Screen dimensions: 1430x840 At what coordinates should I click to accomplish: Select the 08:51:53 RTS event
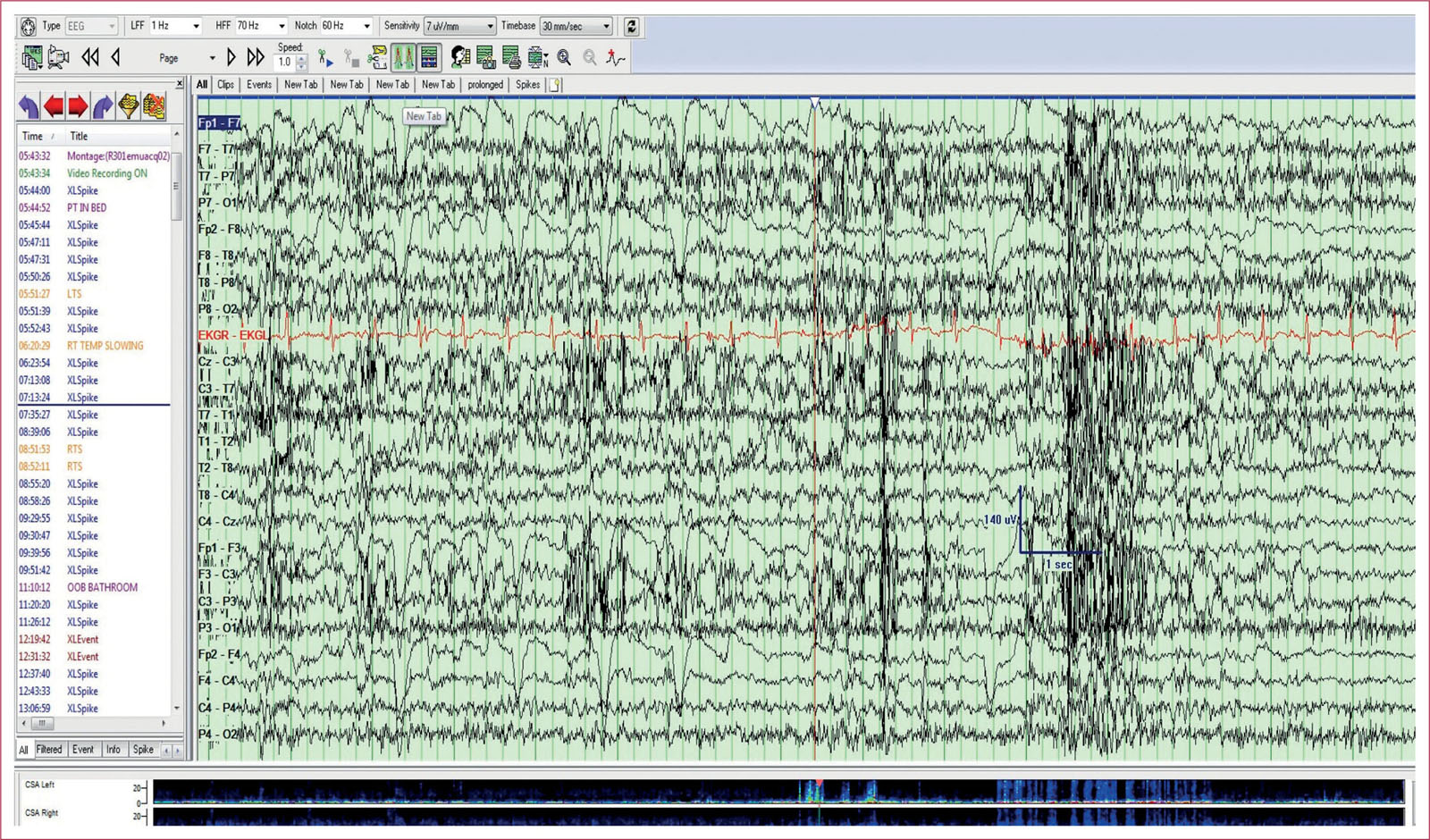point(94,449)
